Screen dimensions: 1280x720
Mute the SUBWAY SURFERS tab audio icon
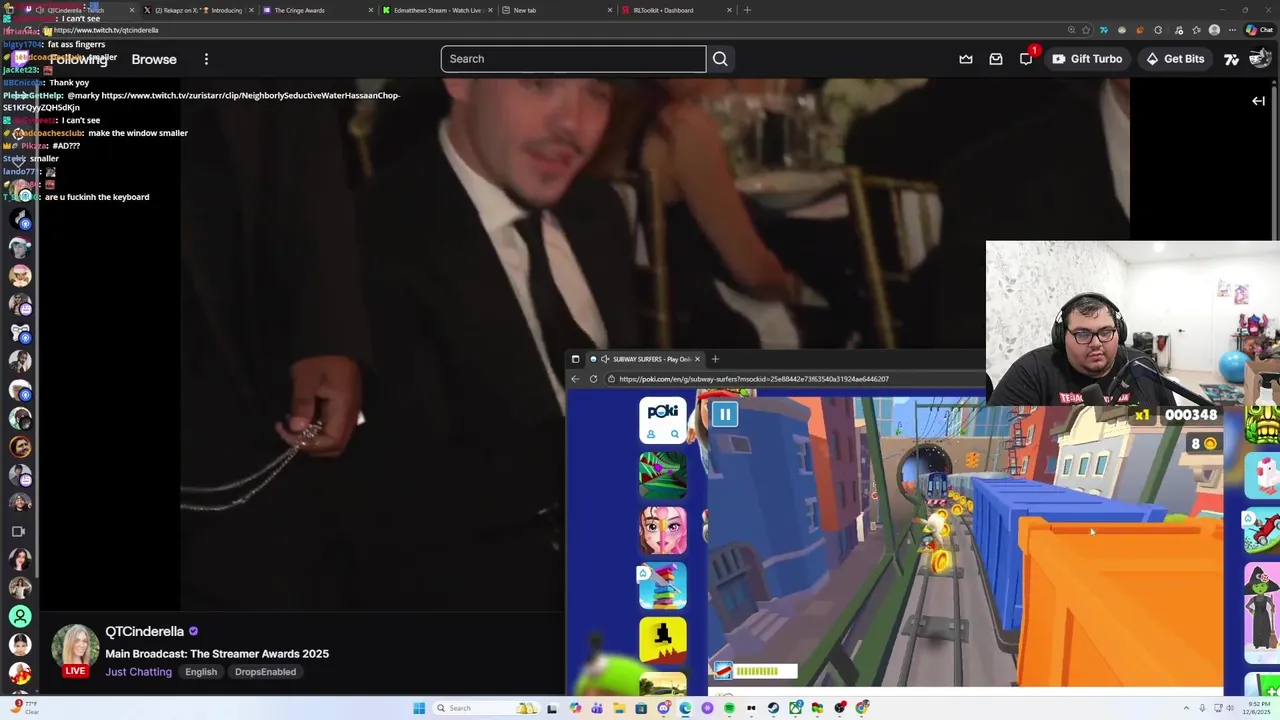pyautogui.click(x=605, y=359)
